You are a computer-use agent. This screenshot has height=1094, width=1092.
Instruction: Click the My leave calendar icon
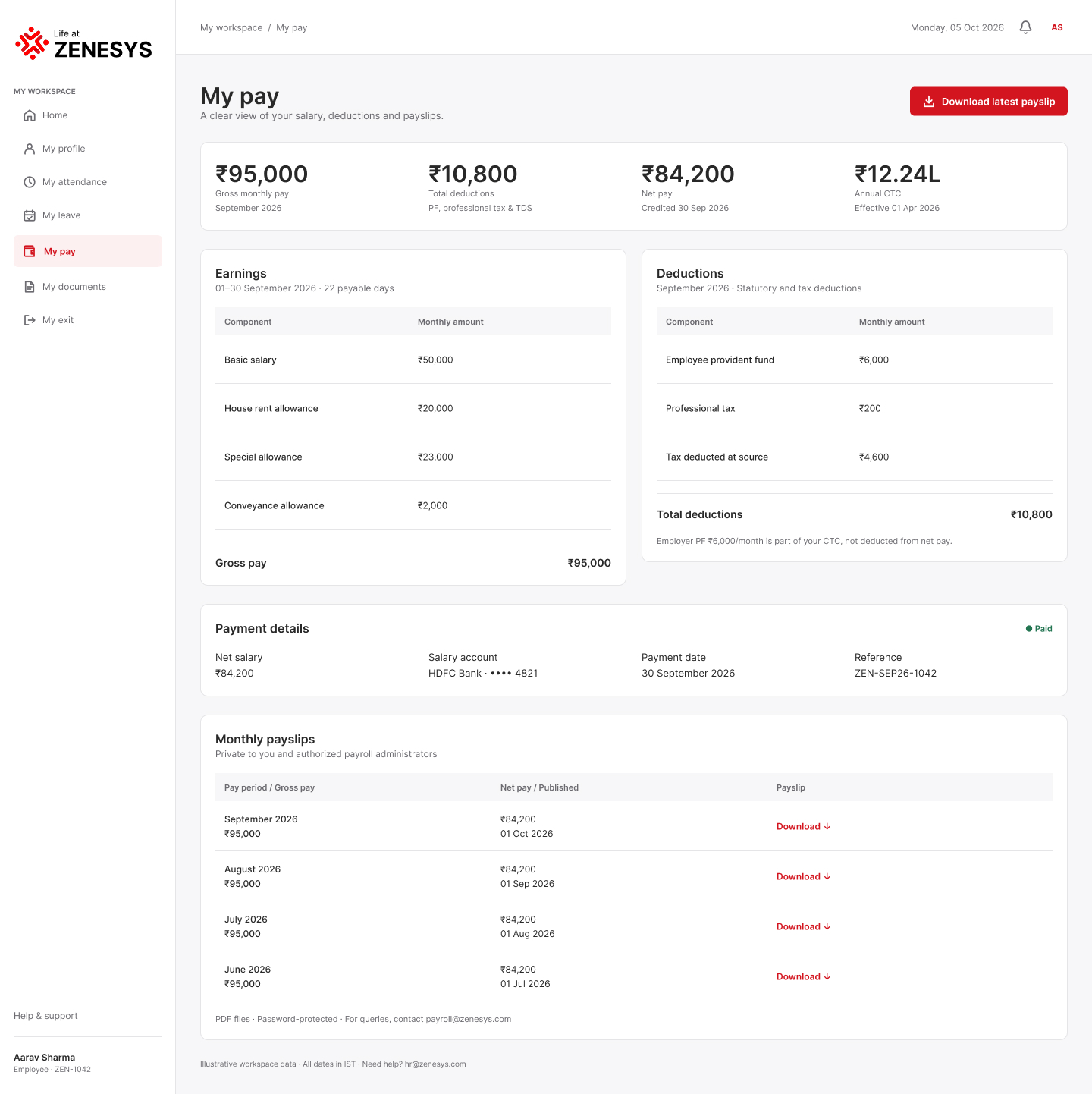(x=30, y=215)
